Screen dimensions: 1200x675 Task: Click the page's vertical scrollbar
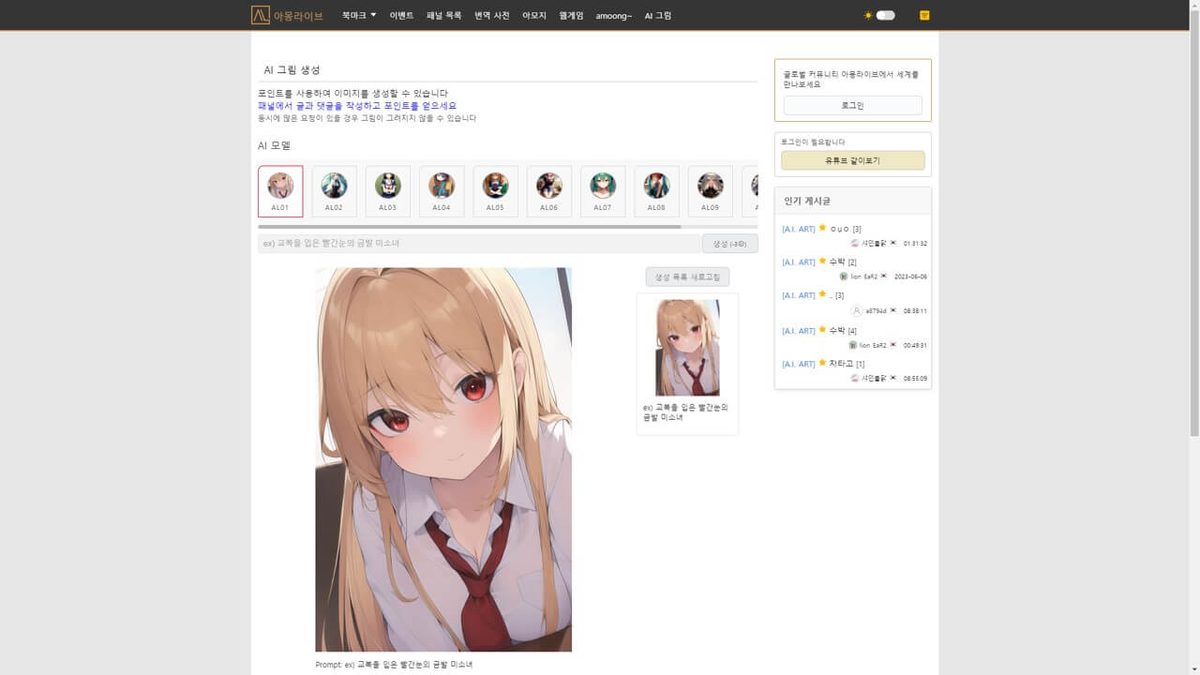pyautogui.click(x=1194, y=225)
